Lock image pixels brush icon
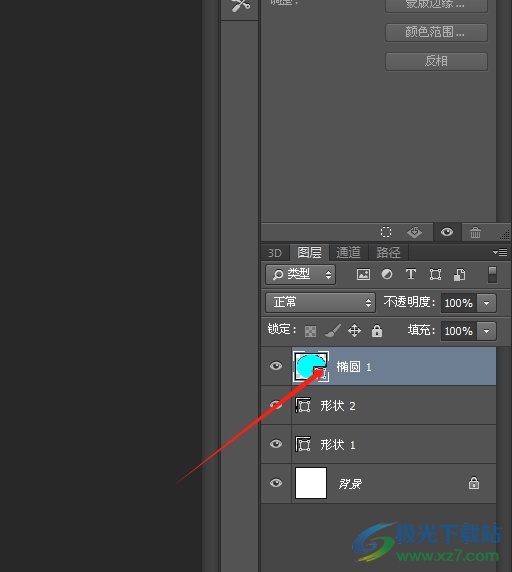The height and width of the screenshot is (572, 512). [x=333, y=331]
